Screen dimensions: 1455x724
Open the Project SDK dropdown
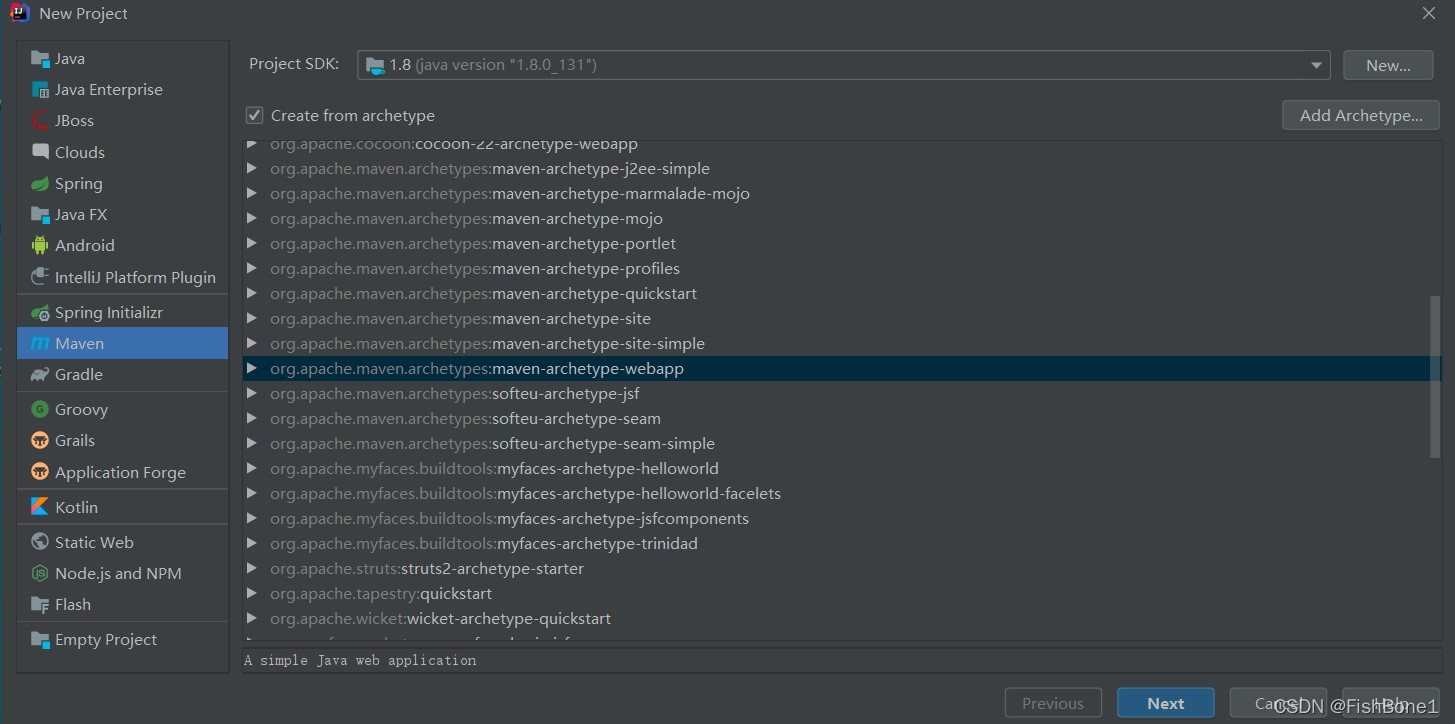pyautogui.click(x=1316, y=65)
